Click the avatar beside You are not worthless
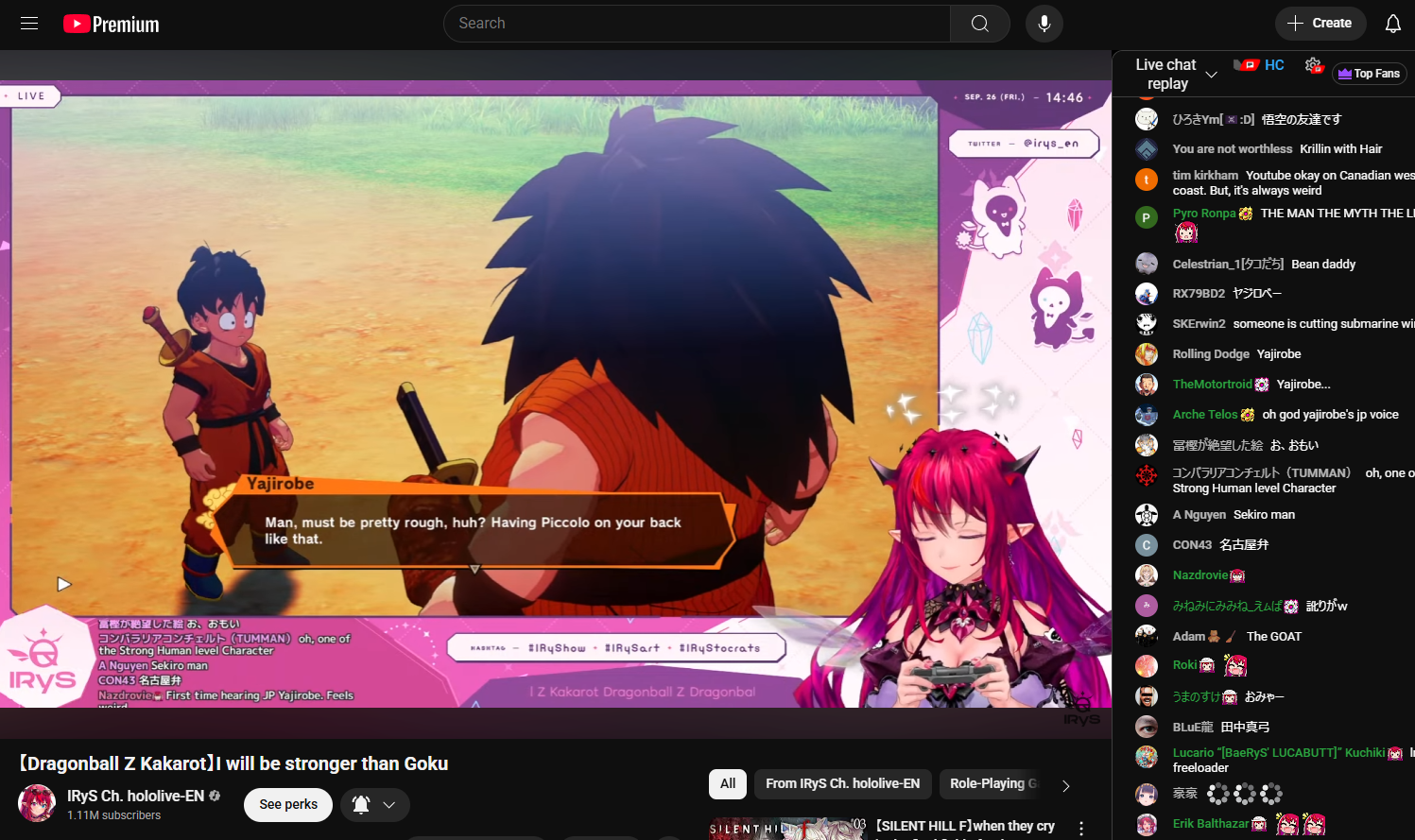The width and height of the screenshot is (1415, 840). [1147, 149]
